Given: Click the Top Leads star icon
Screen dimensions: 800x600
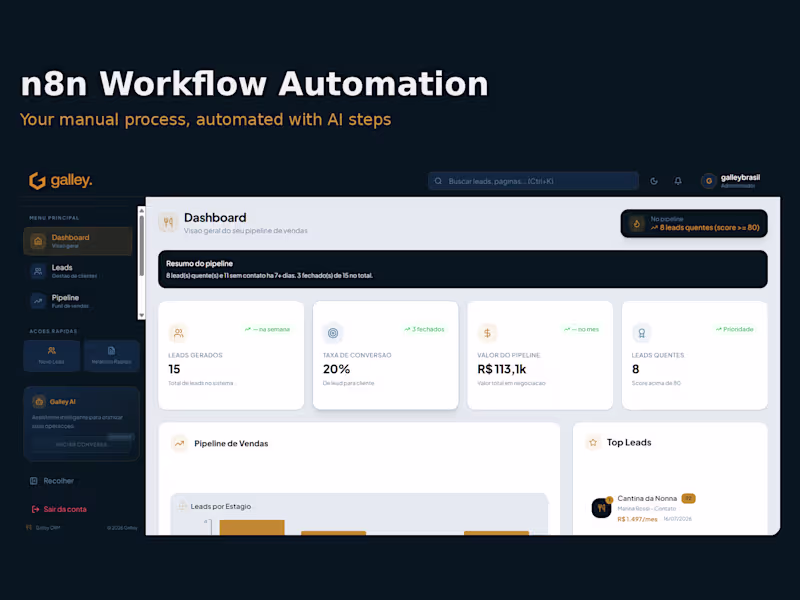Looking at the screenshot, I should pyautogui.click(x=593, y=442).
